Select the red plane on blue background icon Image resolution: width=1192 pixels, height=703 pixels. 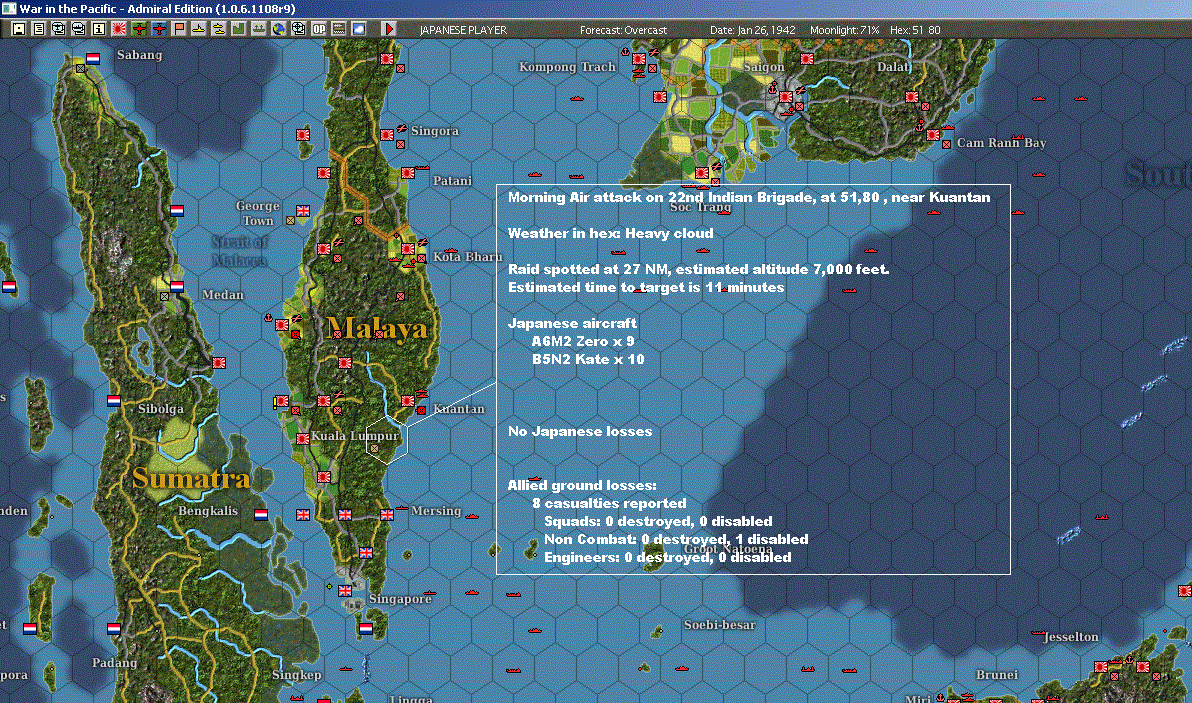tap(159, 29)
